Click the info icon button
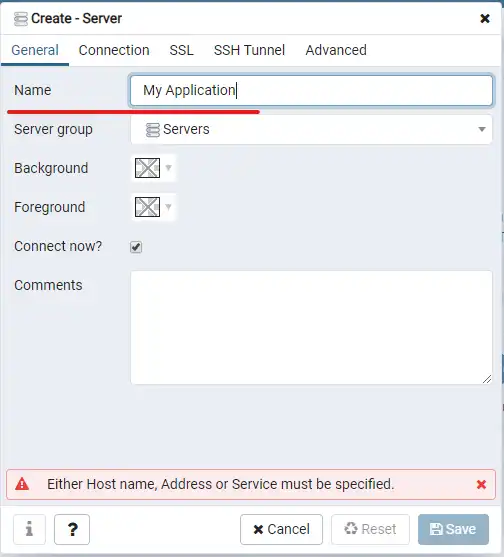The image size is (504, 557). 29,529
